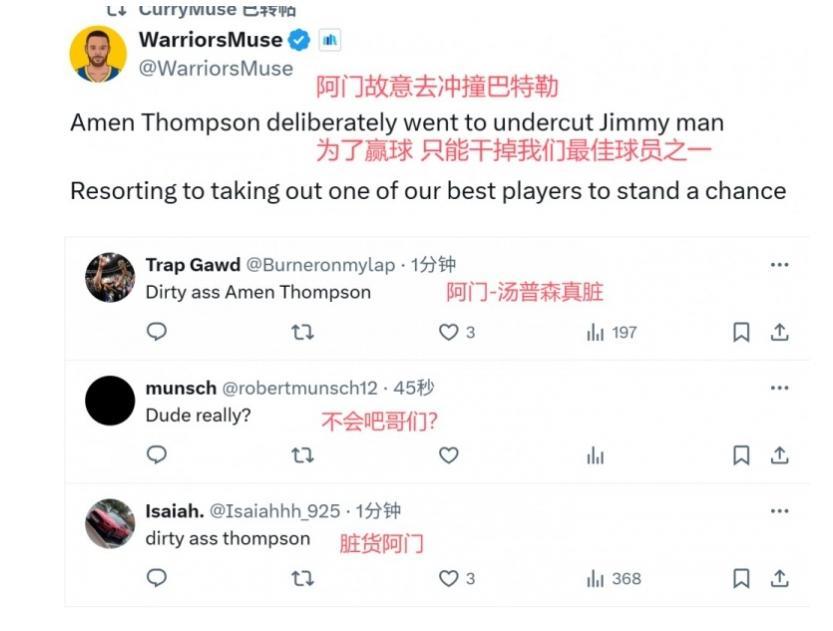Open @Burneronmylap profile handle

pos(320,265)
